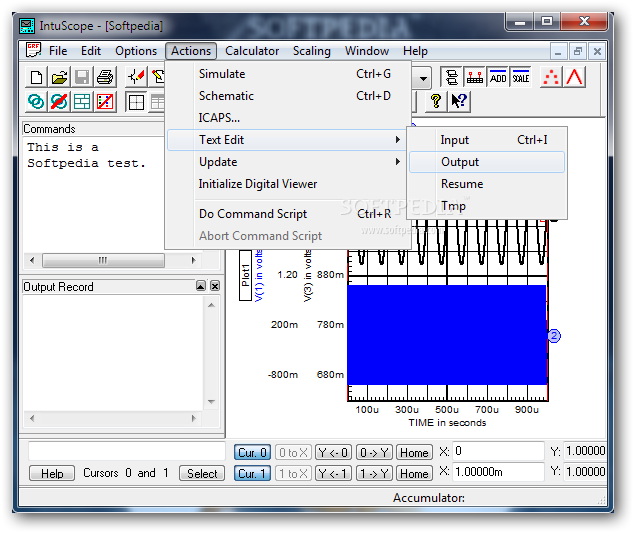The height and width of the screenshot is (533, 634).
Task: Close the Output Record panel
Action: (215, 286)
